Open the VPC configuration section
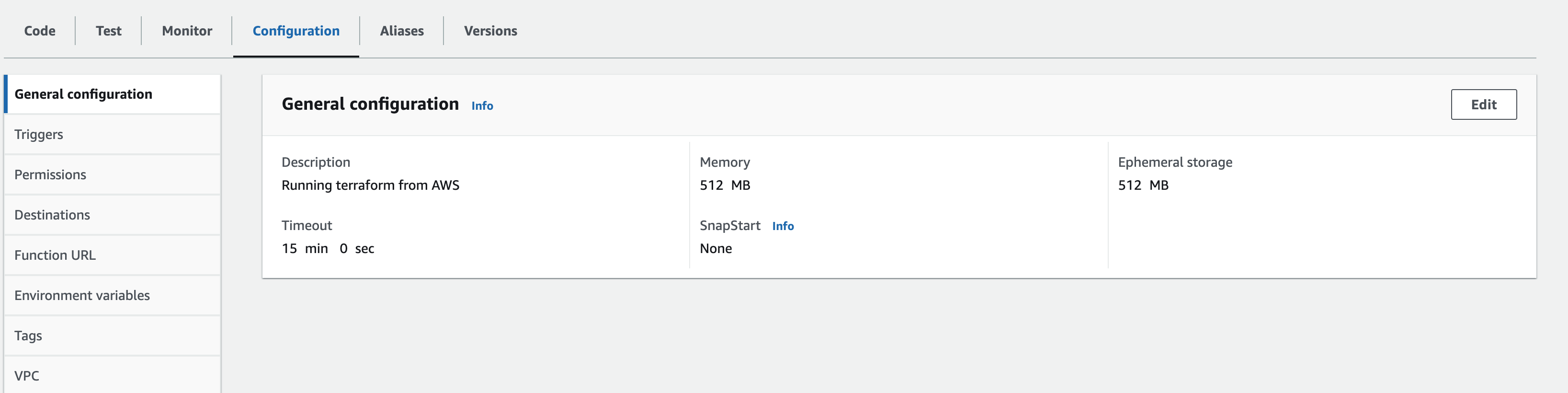This screenshot has width=1568, height=393. [x=27, y=375]
